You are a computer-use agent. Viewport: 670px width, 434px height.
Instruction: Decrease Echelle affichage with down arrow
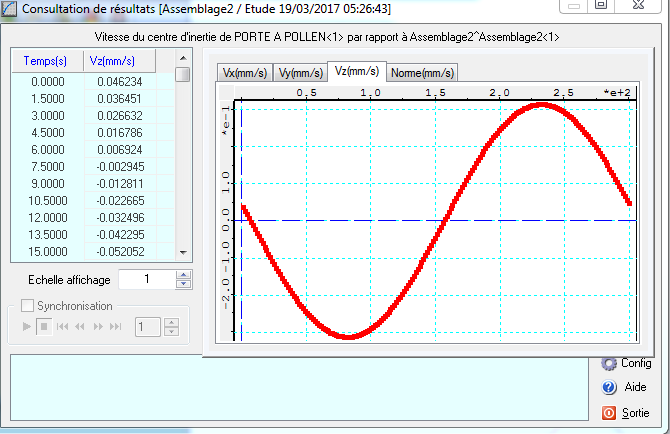click(x=184, y=284)
